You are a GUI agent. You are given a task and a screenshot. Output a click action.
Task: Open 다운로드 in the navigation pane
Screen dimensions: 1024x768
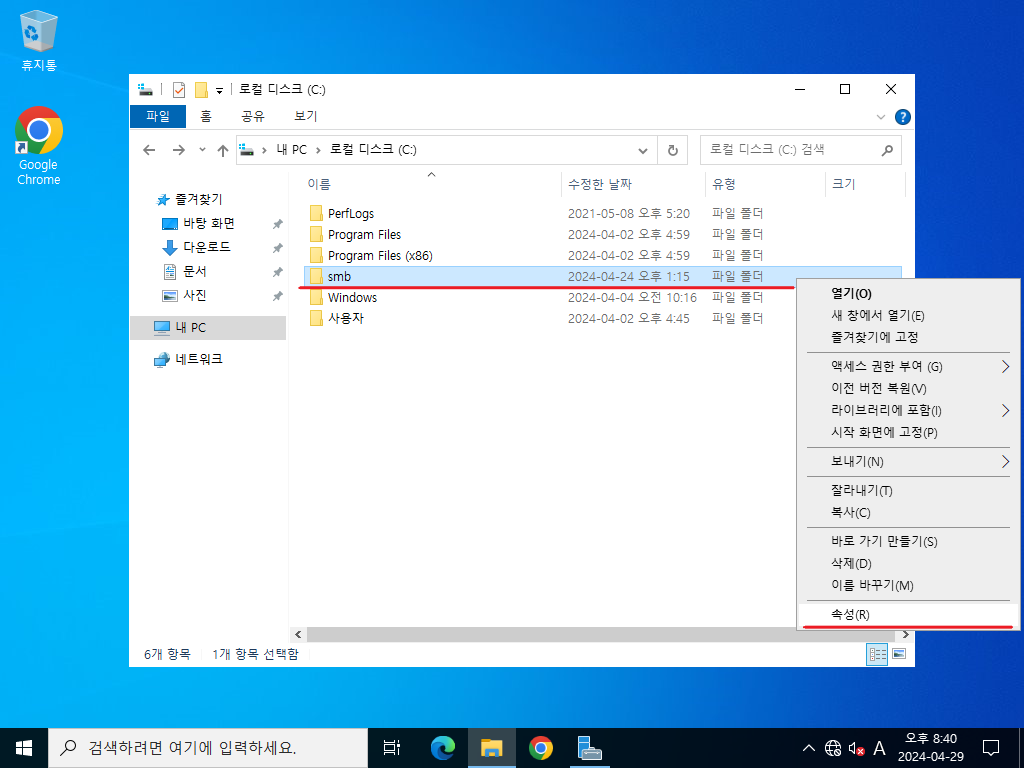click(x=206, y=248)
